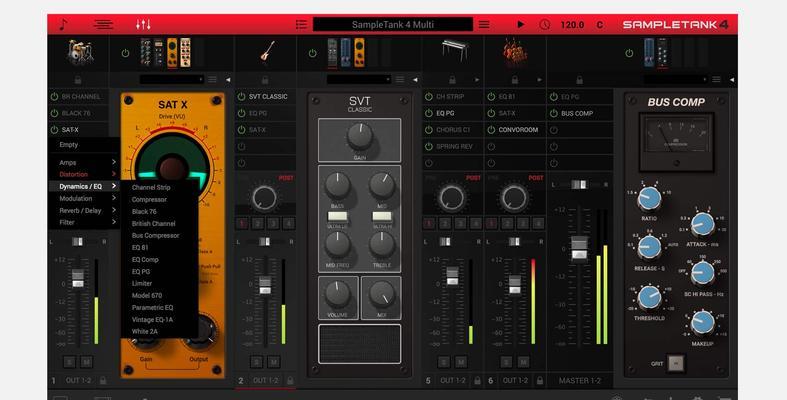The height and width of the screenshot is (400, 787).
Task: Open effect preset list icon above SAT X
Action: (x=212, y=80)
